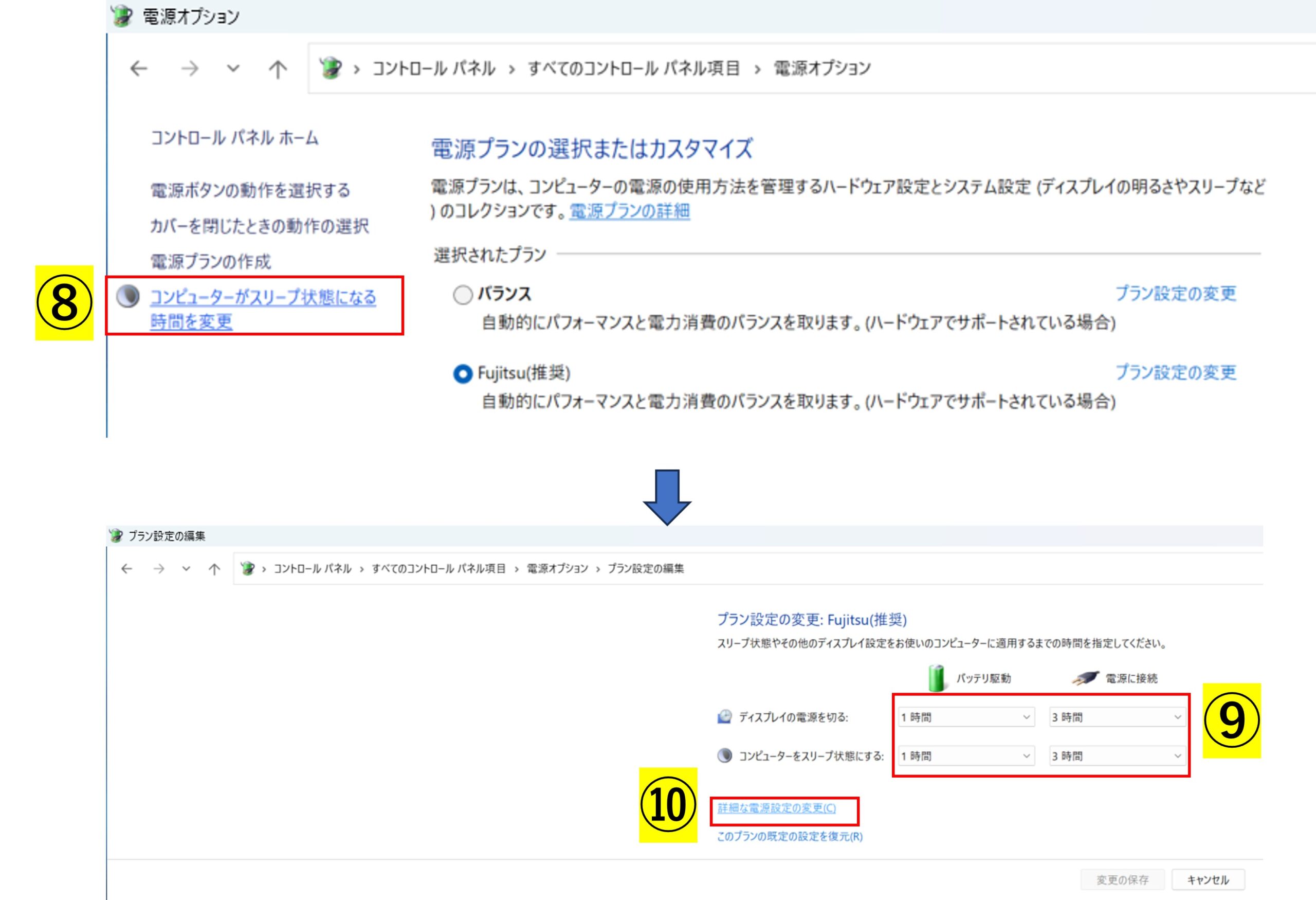Screen dimensions: 1316x900
Task: Click the back arrow in Power Options window
Action: point(139,68)
